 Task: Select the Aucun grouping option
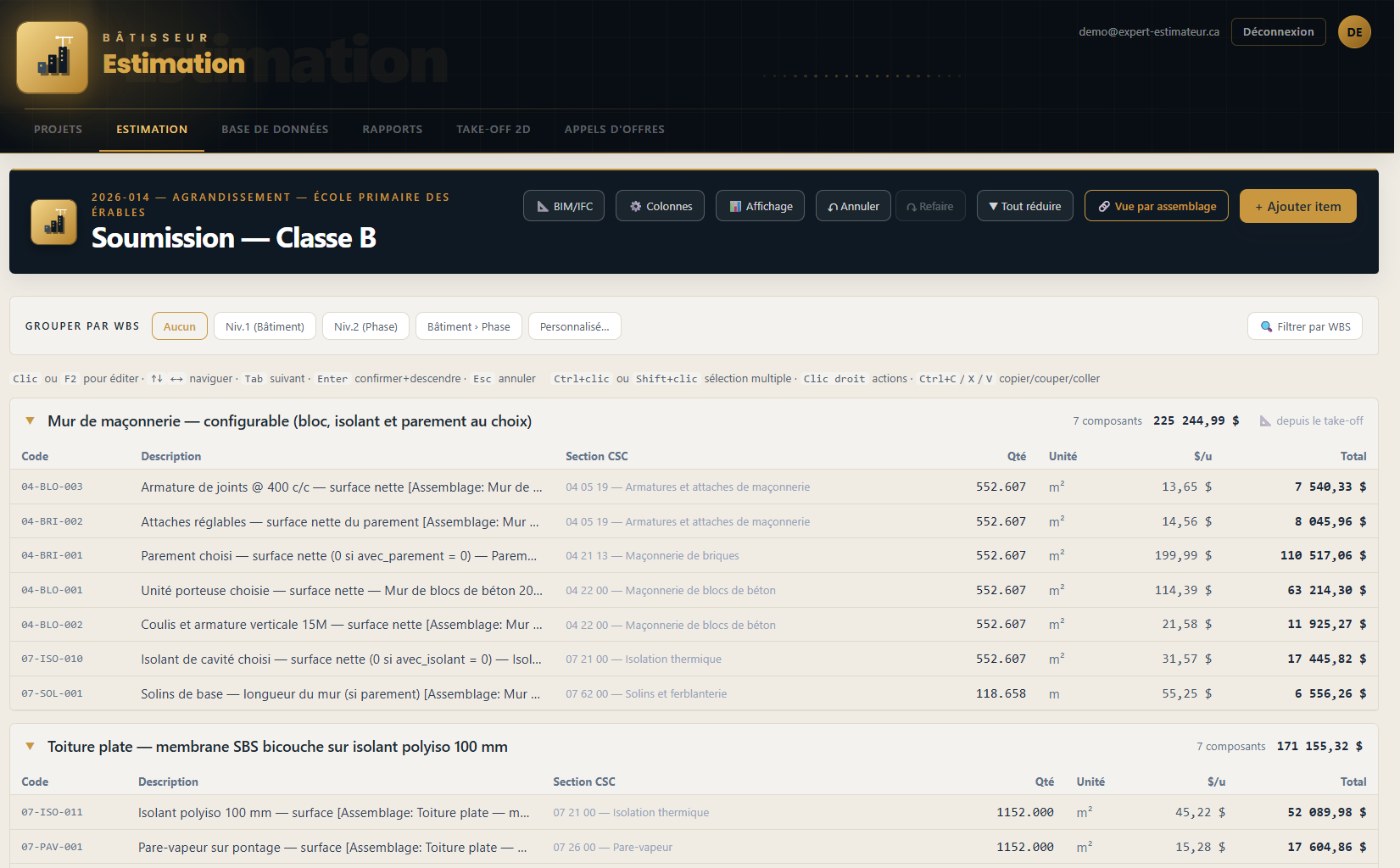180,326
